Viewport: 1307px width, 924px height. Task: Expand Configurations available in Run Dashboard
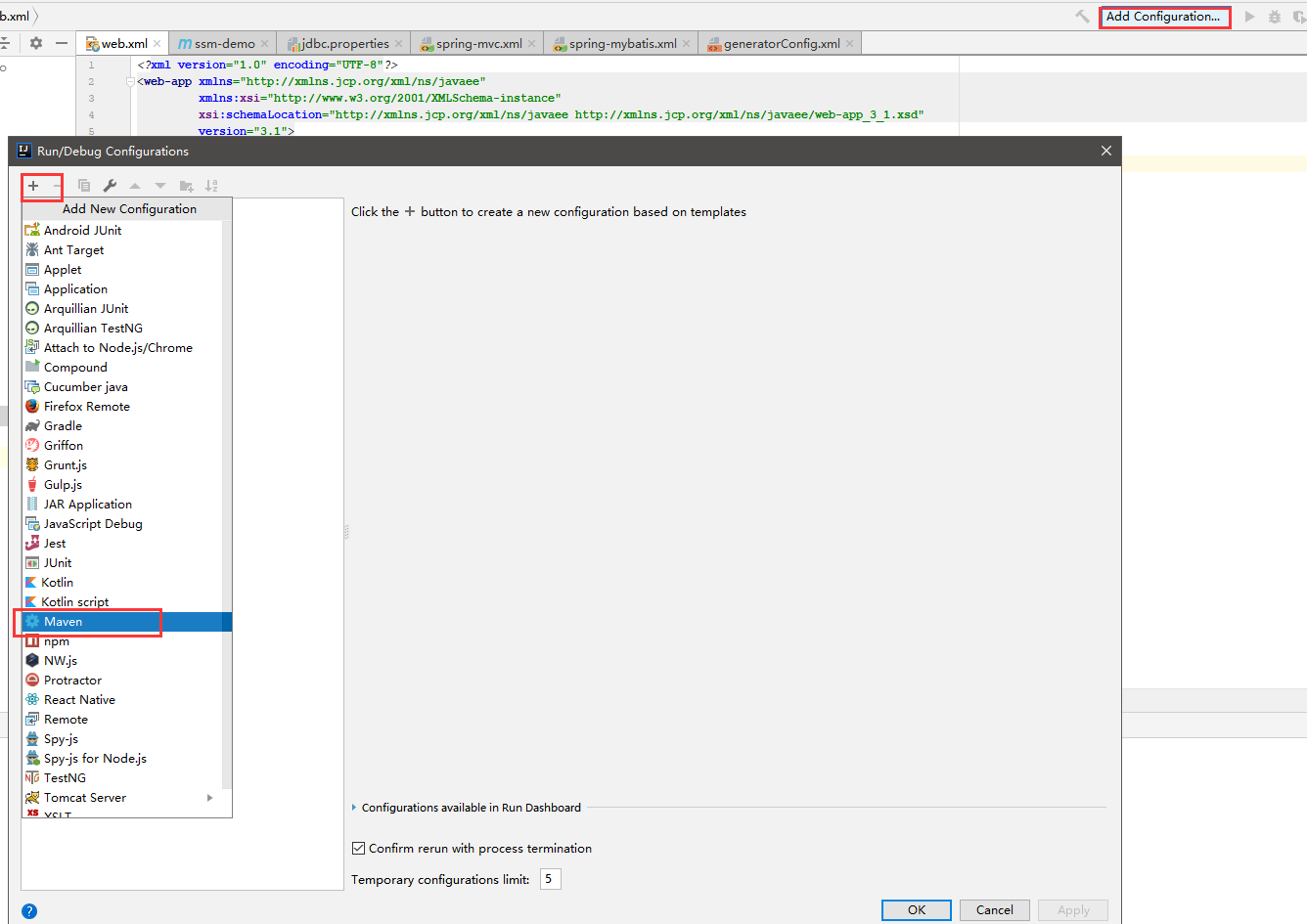tap(354, 808)
